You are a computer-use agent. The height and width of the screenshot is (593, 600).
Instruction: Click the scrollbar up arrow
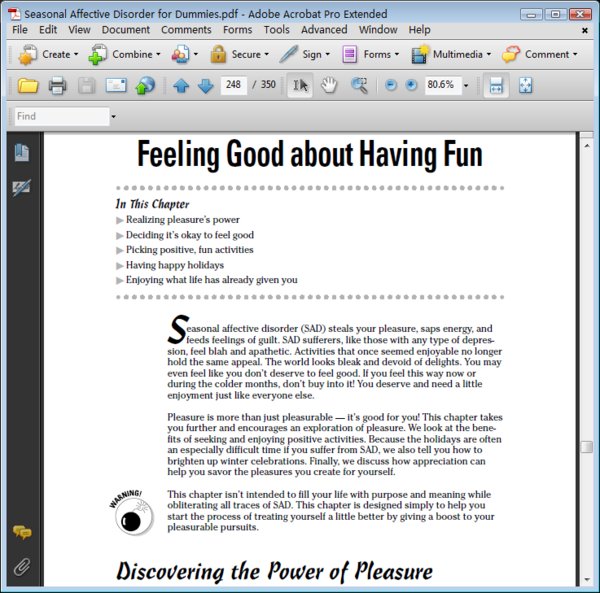(587, 146)
